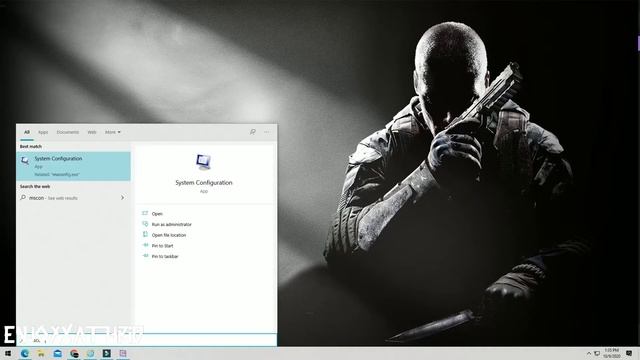This screenshot has height=360, width=640.
Task: Open the dark terminal-style taskbar app
Action: [107, 353]
